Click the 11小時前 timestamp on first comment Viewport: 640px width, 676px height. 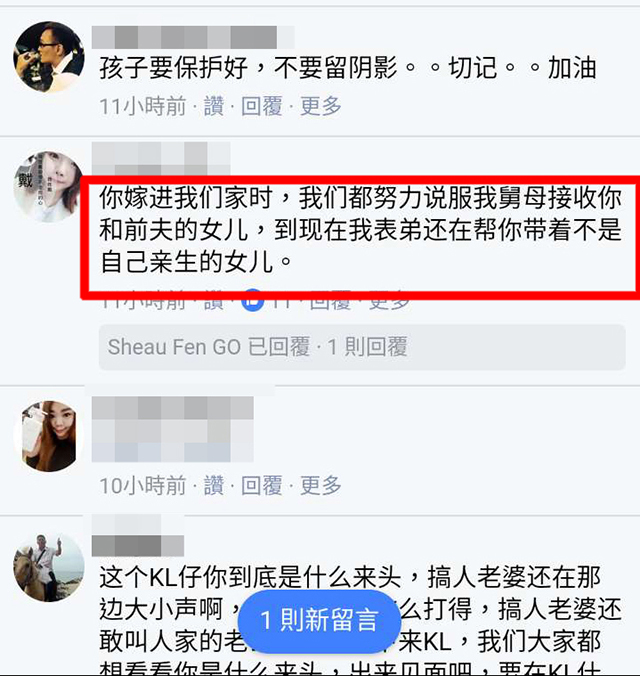pos(143,106)
